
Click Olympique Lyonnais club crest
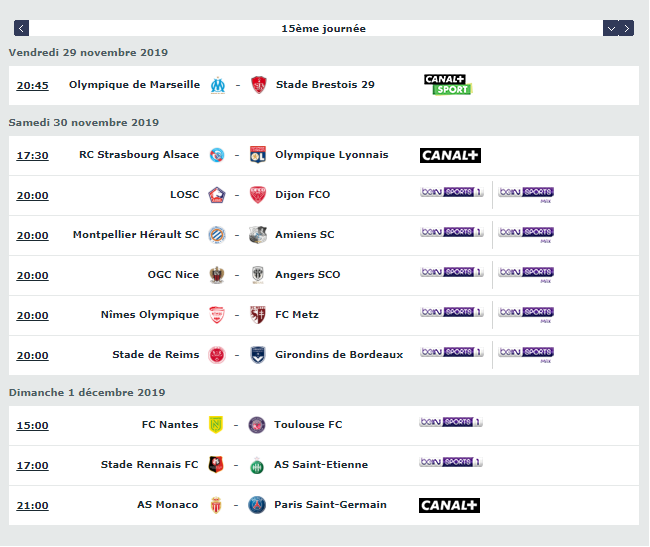point(258,155)
